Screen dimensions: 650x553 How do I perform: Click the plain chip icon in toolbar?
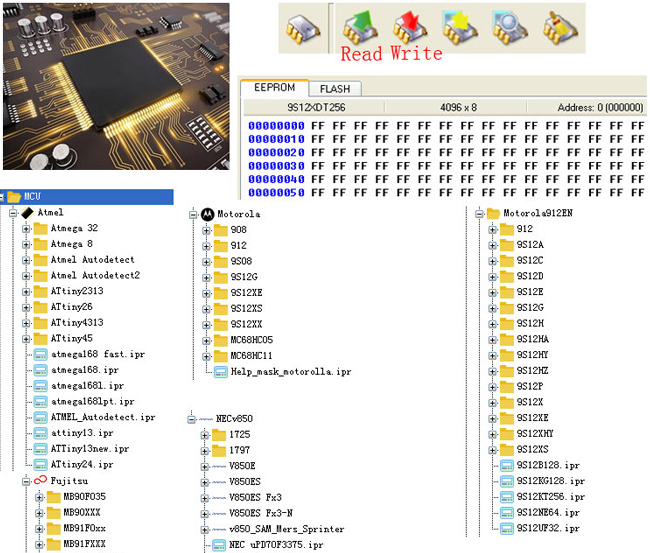(x=303, y=28)
